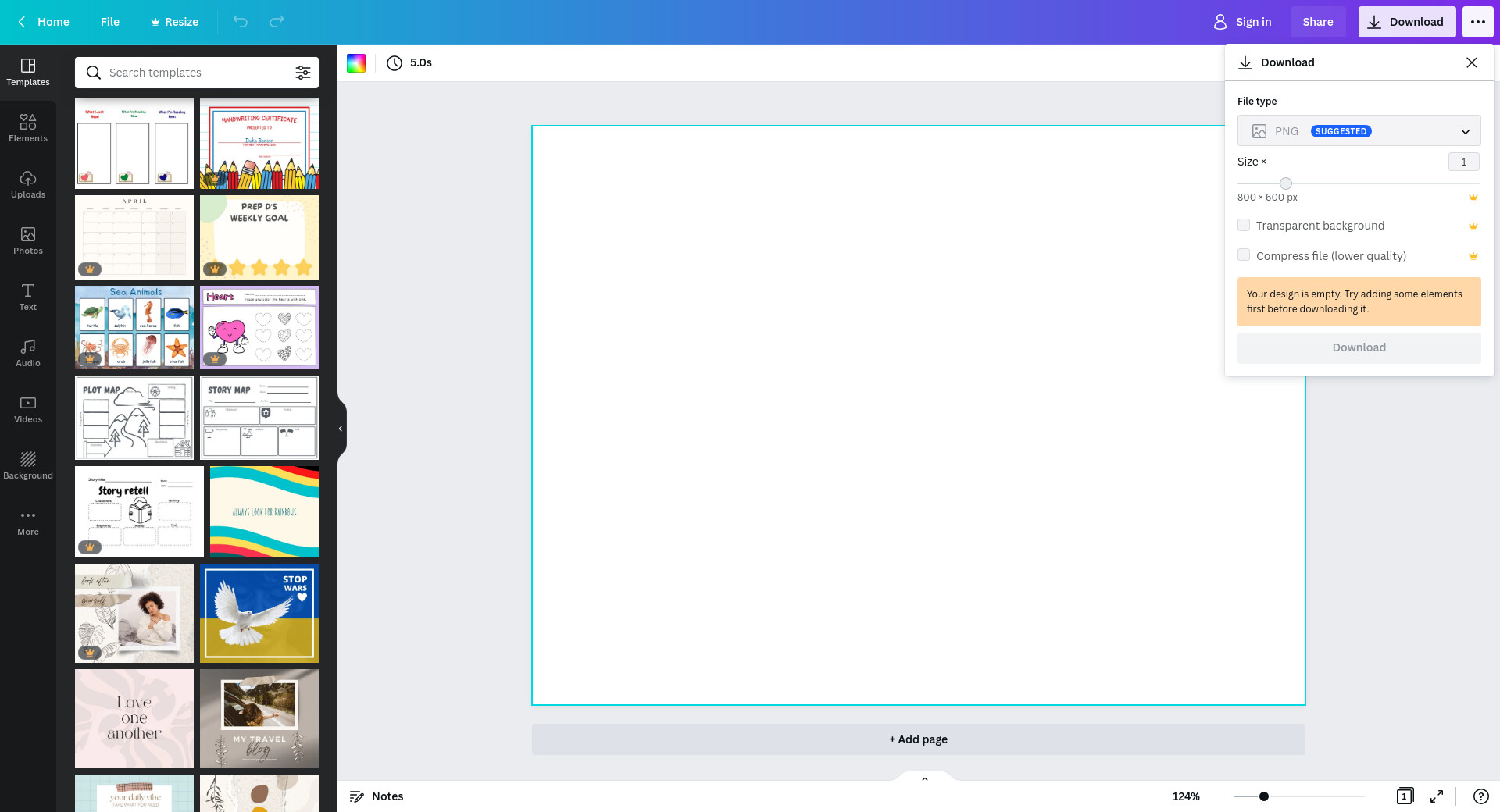Collapse the templates side panel
The image size is (1500, 812).
(341, 429)
